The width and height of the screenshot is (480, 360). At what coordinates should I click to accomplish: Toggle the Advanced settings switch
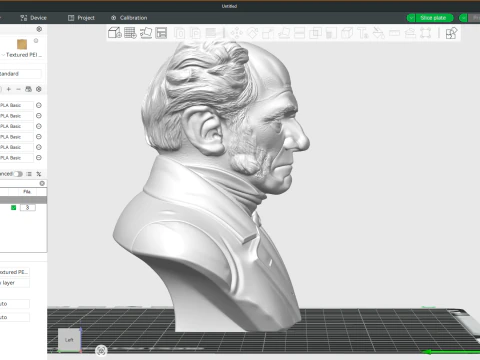(x=18, y=174)
